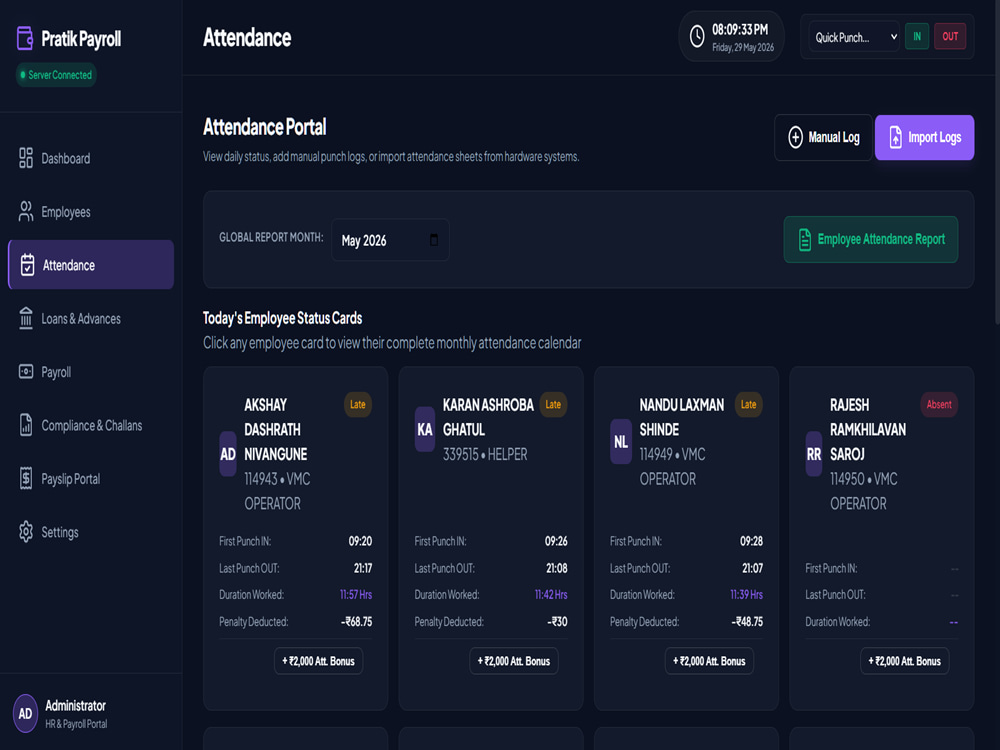Click the Dashboard grid icon
1000x750 pixels.
pyautogui.click(x=26, y=158)
